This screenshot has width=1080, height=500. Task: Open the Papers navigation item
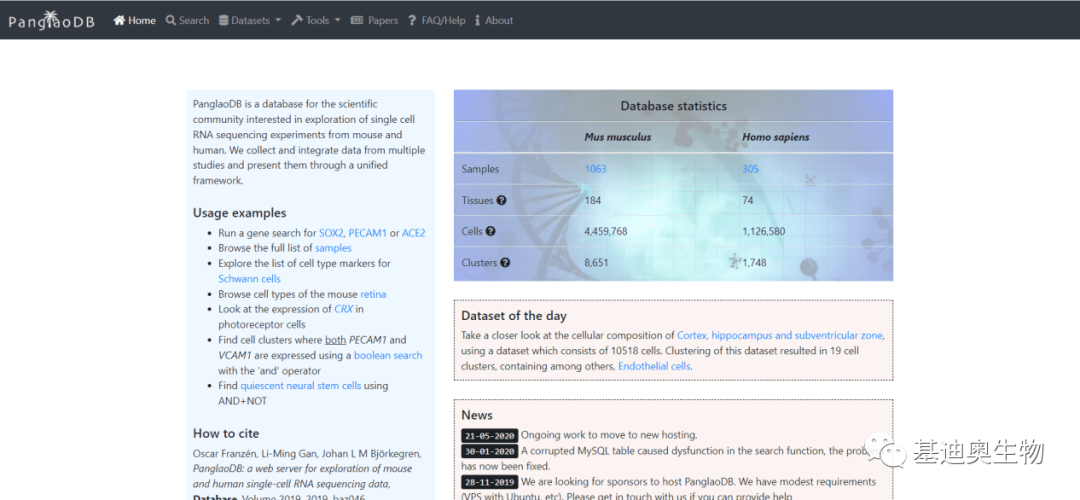(382, 20)
